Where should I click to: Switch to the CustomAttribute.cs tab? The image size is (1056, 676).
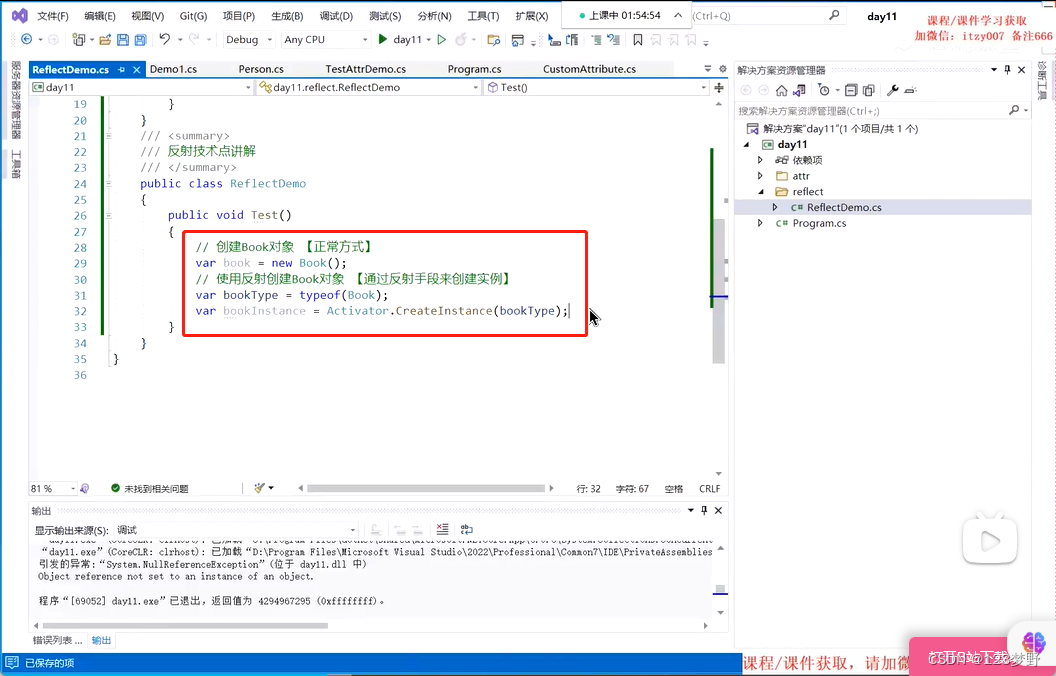click(x=589, y=69)
